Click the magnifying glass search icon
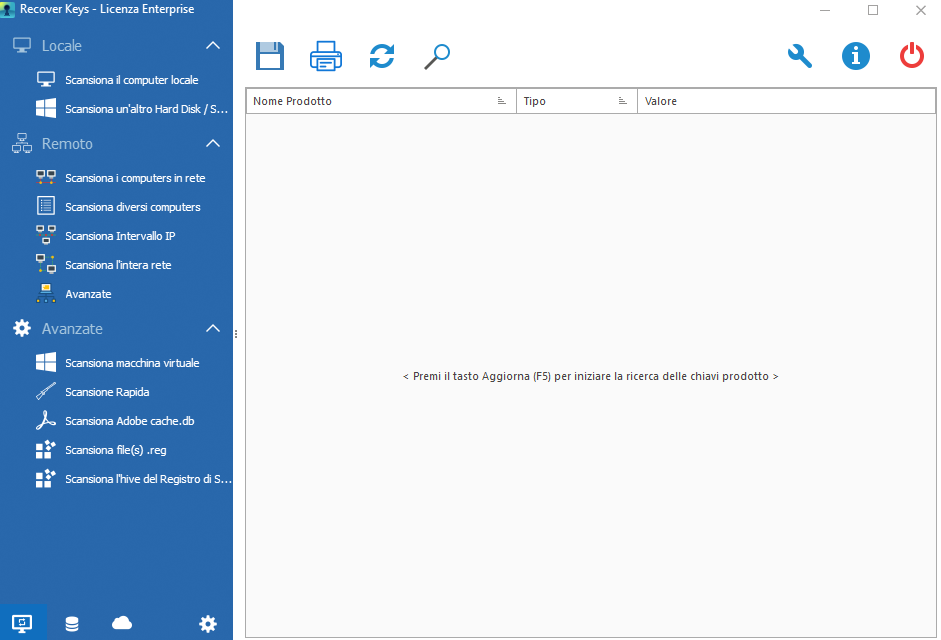The width and height of the screenshot is (941, 640). point(437,56)
